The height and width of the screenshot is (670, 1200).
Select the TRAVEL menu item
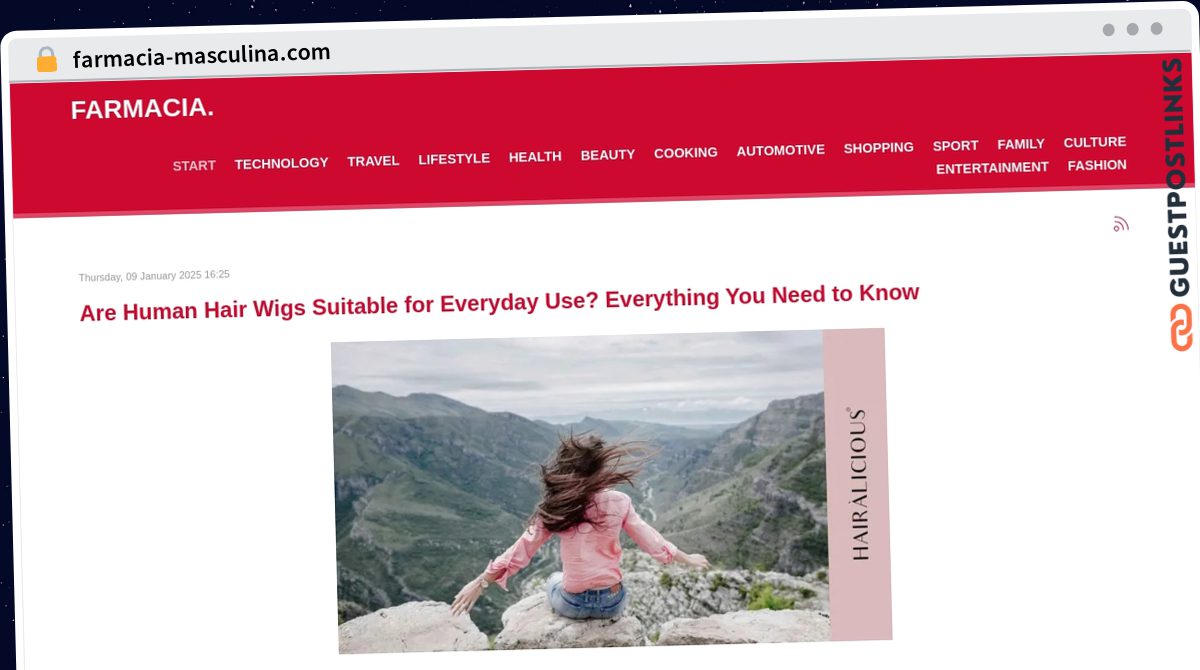tap(373, 160)
